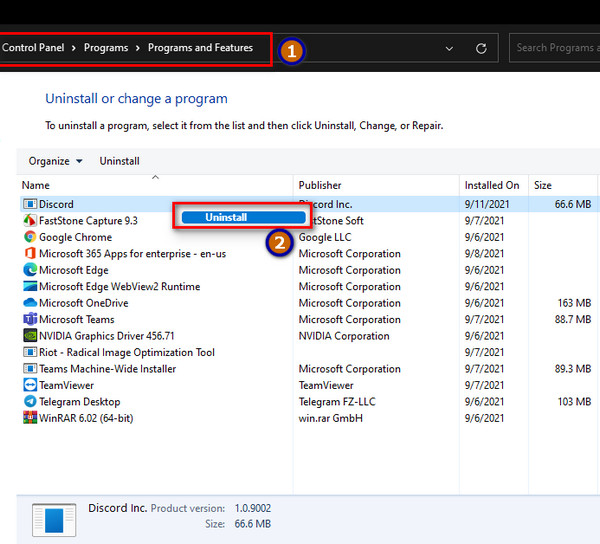
Task: Sort by Name column header
Action: [155, 185]
